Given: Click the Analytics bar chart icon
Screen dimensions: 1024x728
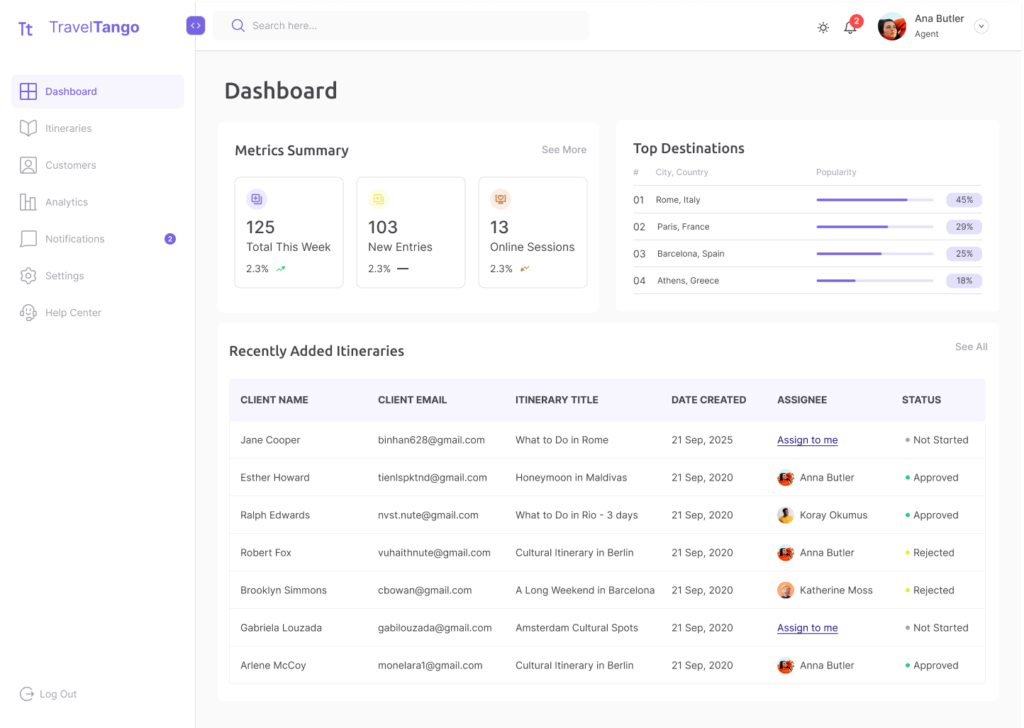Looking at the screenshot, I should (28, 202).
